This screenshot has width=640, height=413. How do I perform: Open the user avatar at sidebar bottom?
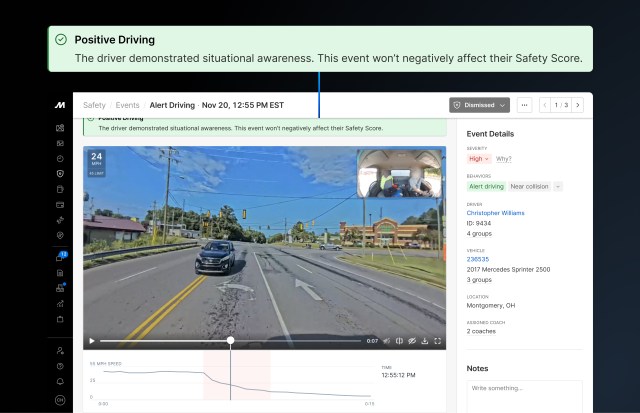point(60,400)
